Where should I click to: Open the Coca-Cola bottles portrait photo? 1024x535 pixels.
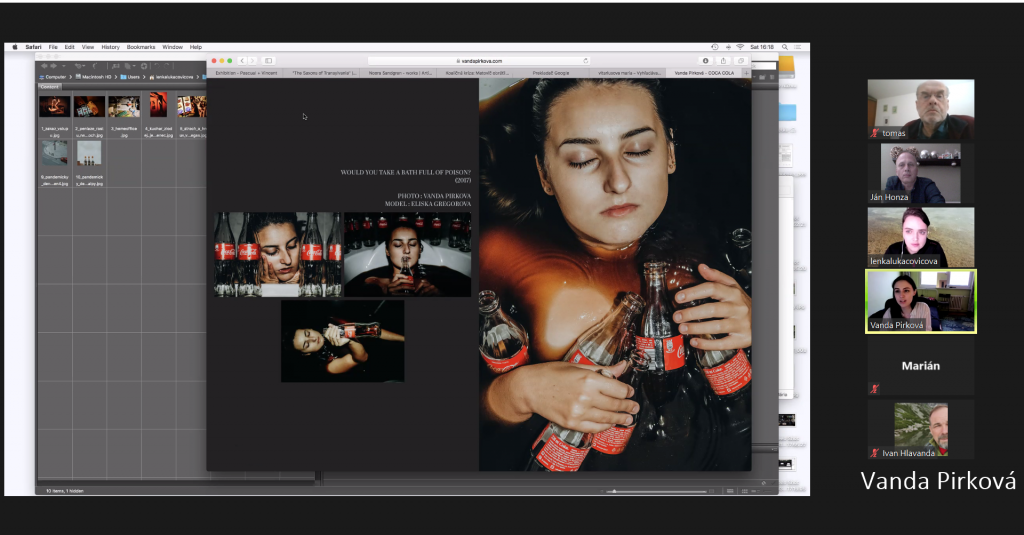click(x=278, y=255)
